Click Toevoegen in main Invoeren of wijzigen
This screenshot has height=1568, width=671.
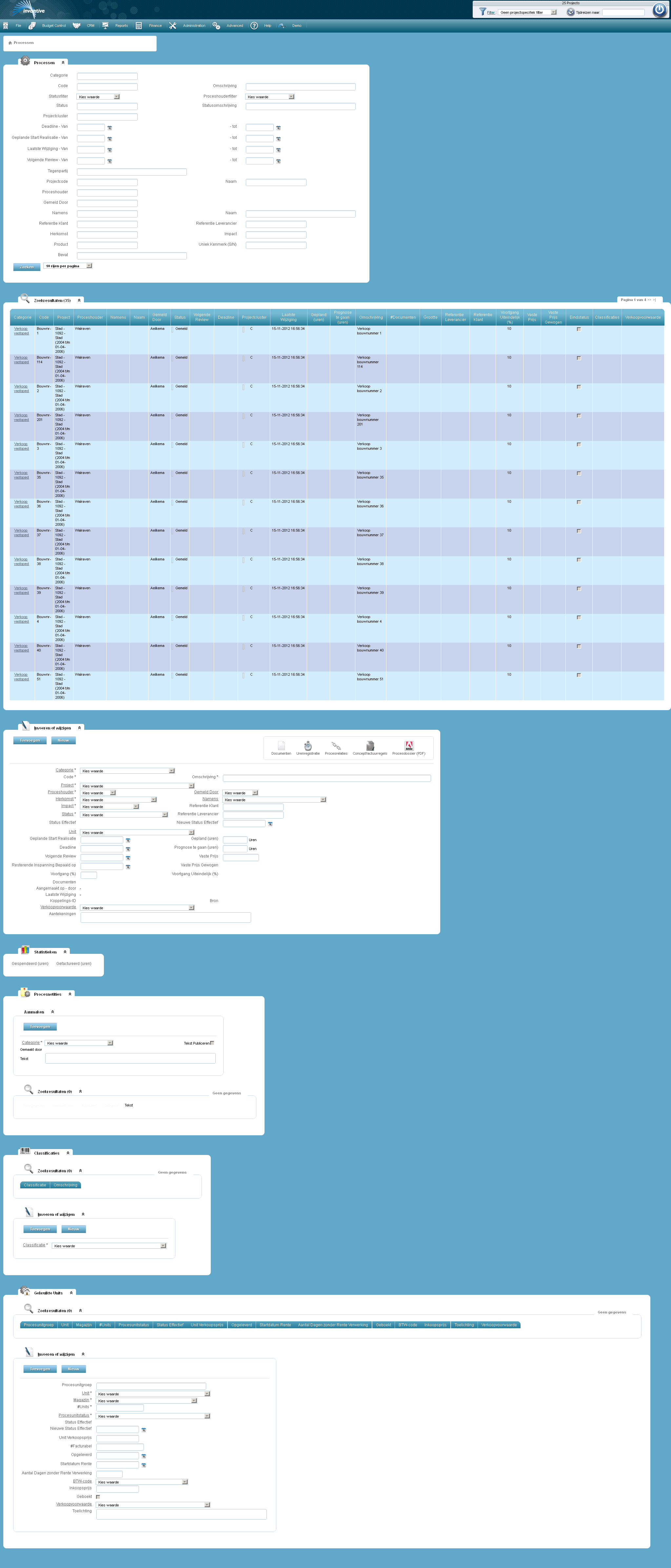click(x=30, y=741)
